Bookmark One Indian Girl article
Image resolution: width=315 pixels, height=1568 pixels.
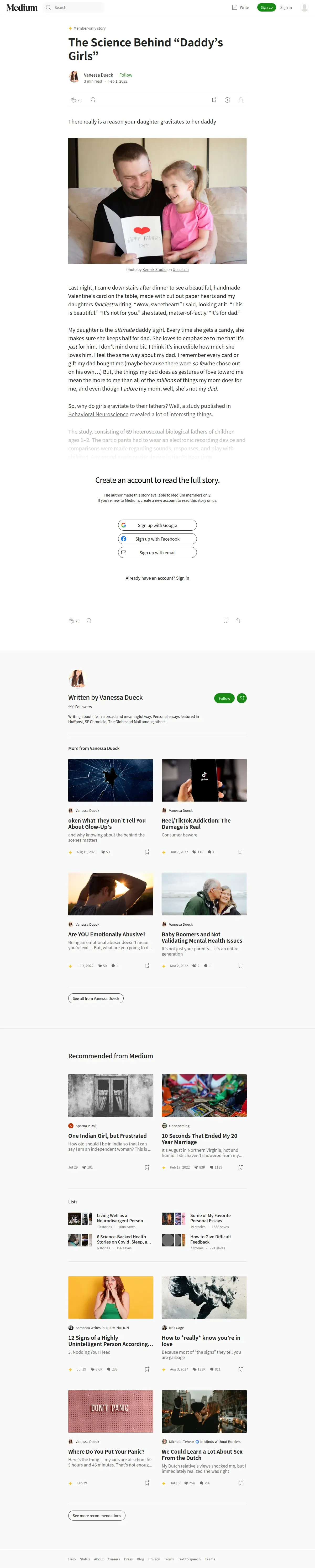tap(147, 1167)
